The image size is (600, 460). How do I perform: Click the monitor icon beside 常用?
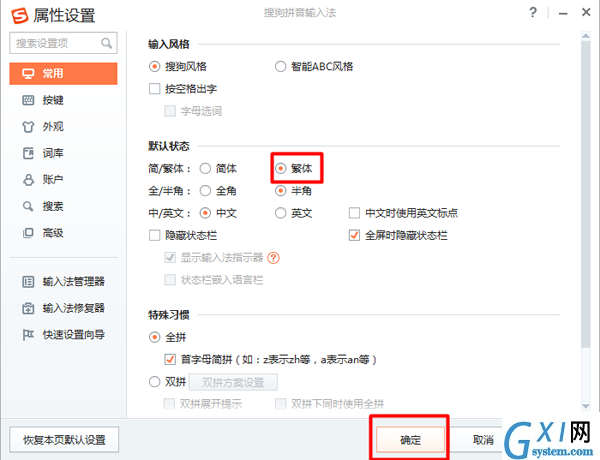click(x=28, y=73)
